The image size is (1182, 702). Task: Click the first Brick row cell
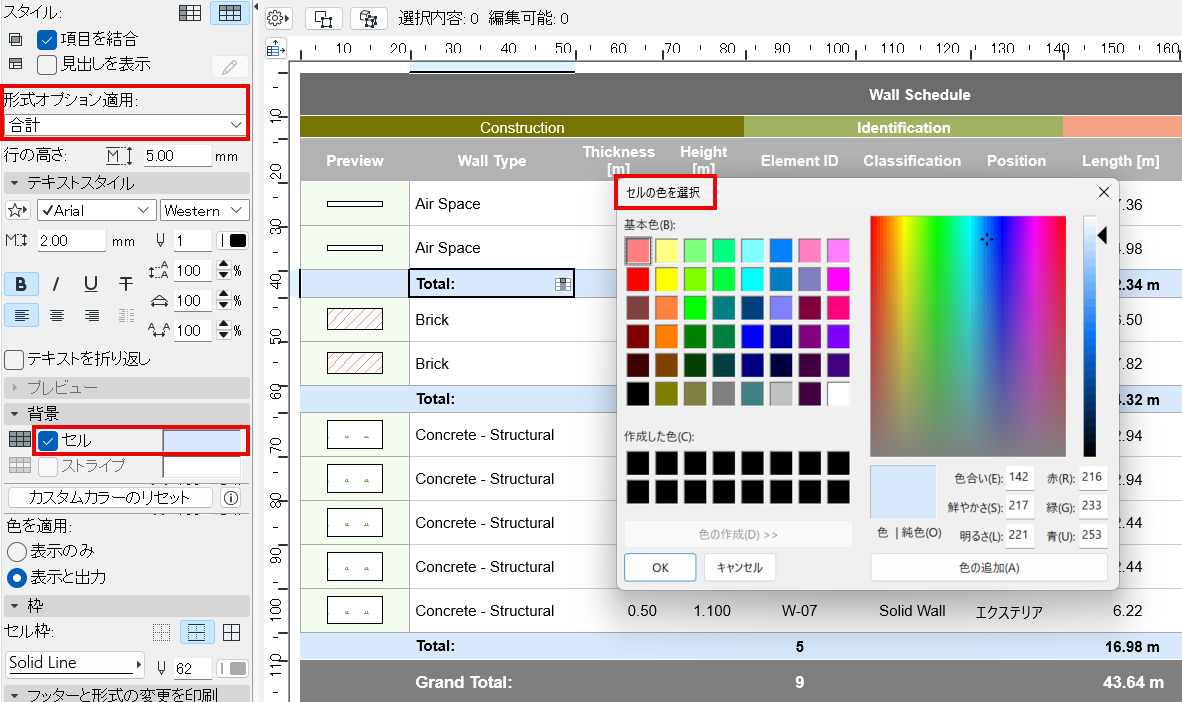492,320
